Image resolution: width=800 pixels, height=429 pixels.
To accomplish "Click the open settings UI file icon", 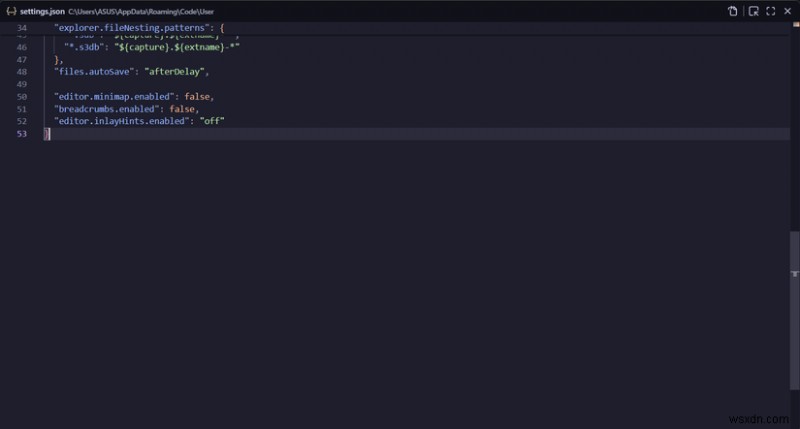I will (733, 11).
